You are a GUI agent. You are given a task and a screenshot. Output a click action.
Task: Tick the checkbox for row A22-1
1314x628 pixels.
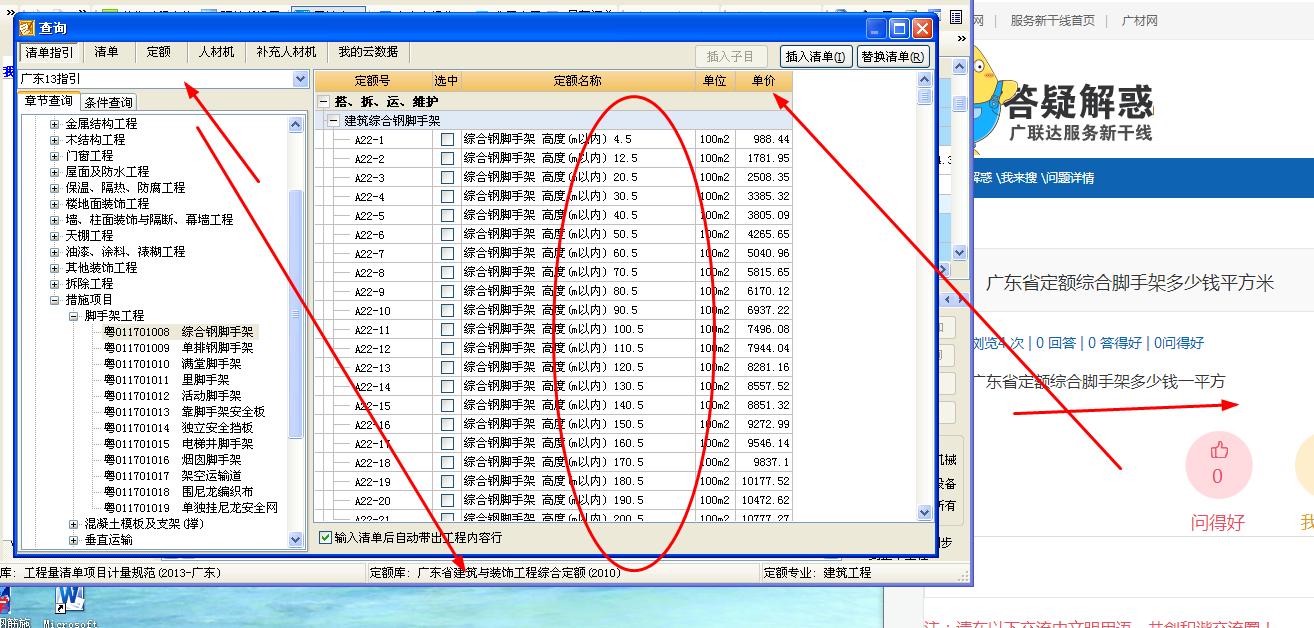[447, 140]
